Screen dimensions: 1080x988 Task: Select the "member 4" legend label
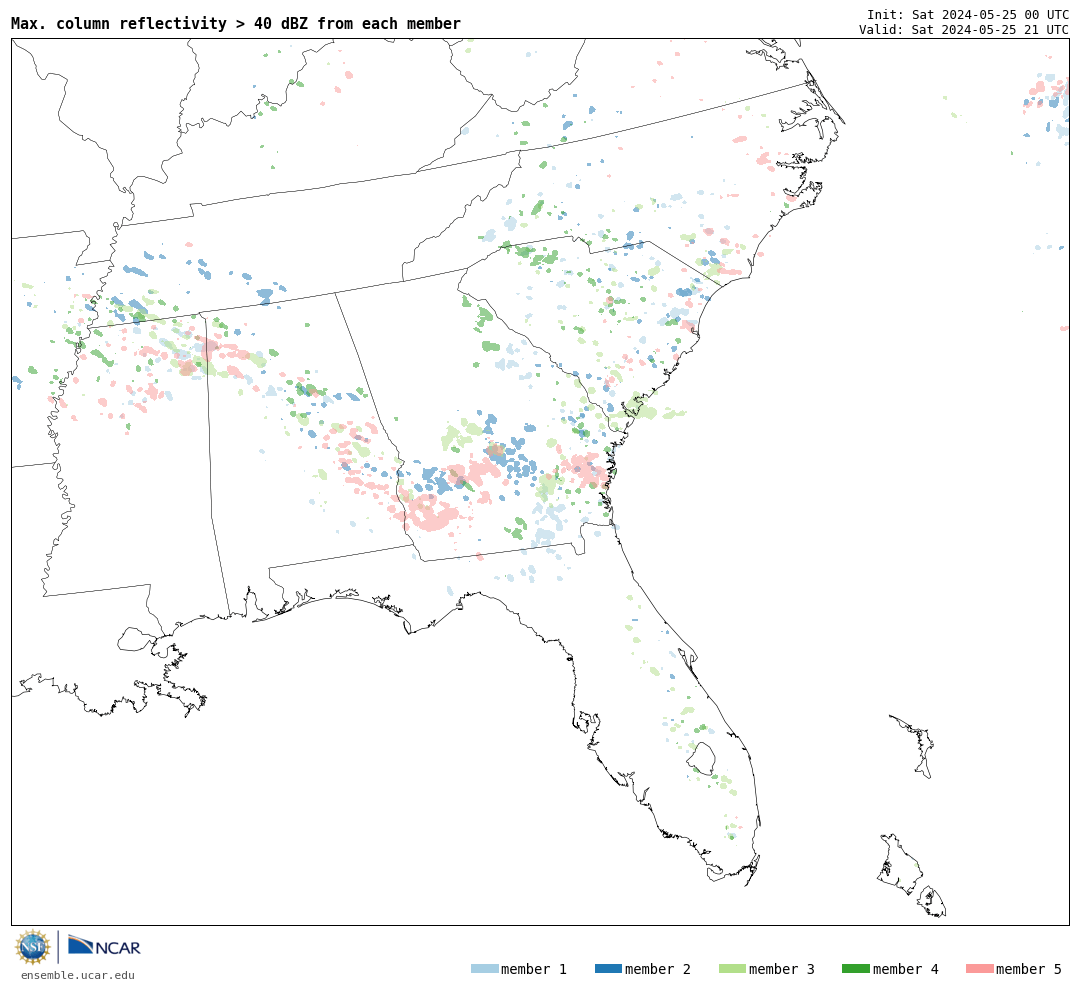pyautogui.click(x=905, y=969)
